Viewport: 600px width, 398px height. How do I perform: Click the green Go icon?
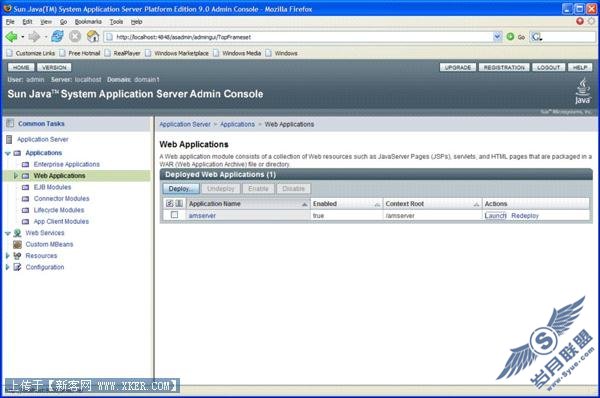click(x=510, y=37)
